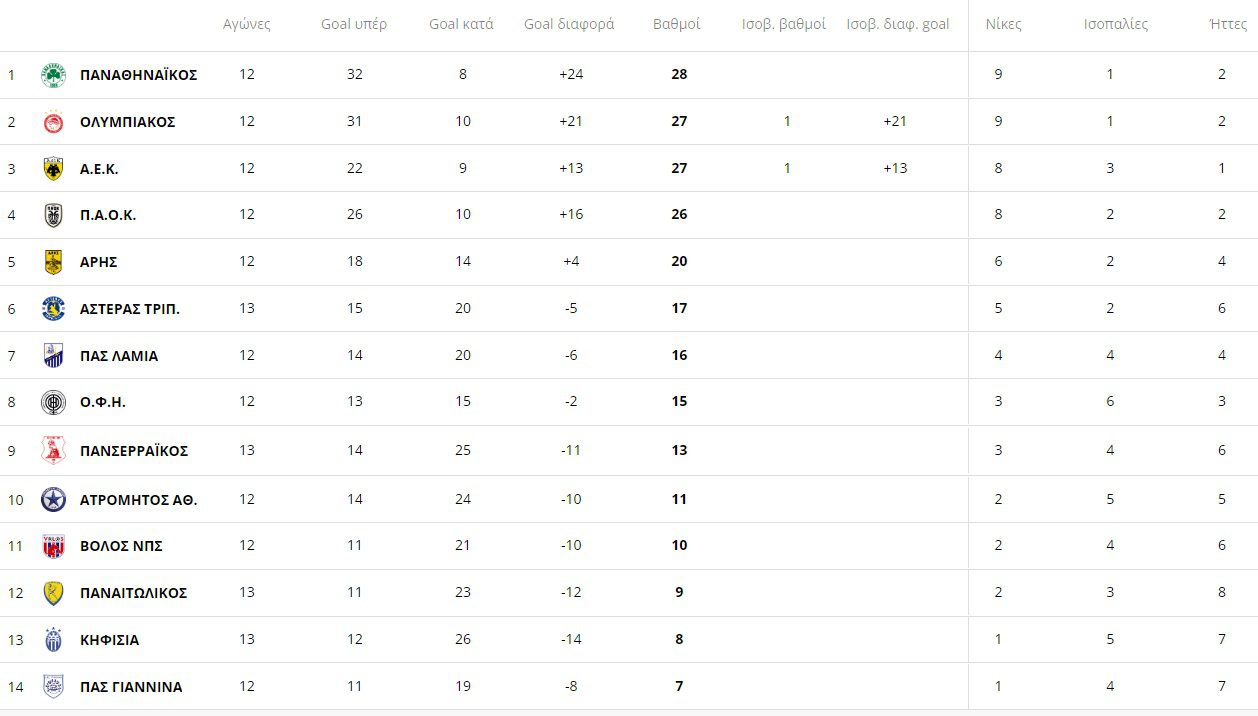The image size is (1258, 716).
Task: Click the Aris team crest icon
Action: pos(53,262)
